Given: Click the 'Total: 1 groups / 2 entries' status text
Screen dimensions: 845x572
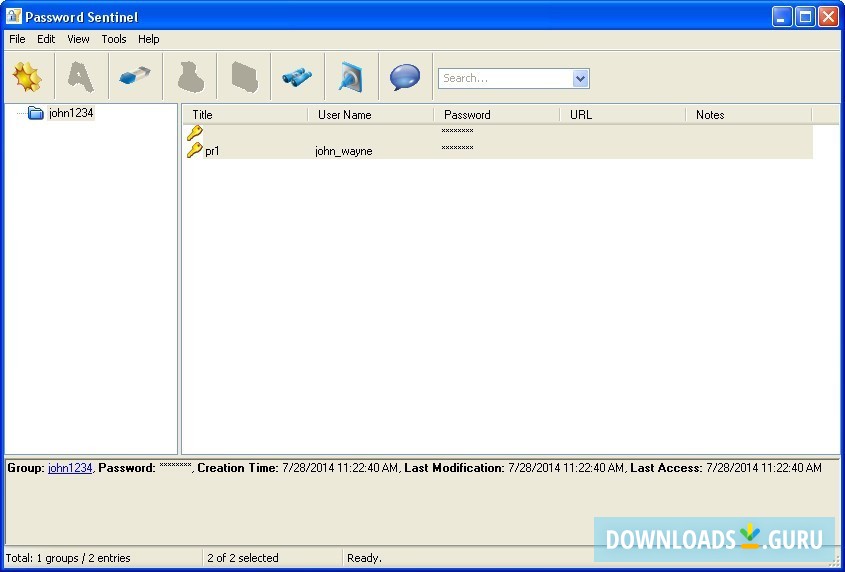Looking at the screenshot, I should click(68, 558).
